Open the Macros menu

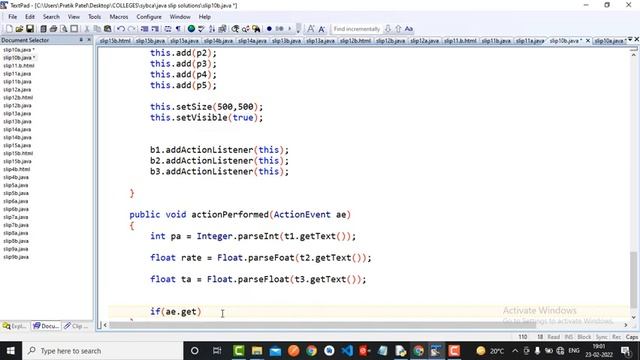[119, 17]
